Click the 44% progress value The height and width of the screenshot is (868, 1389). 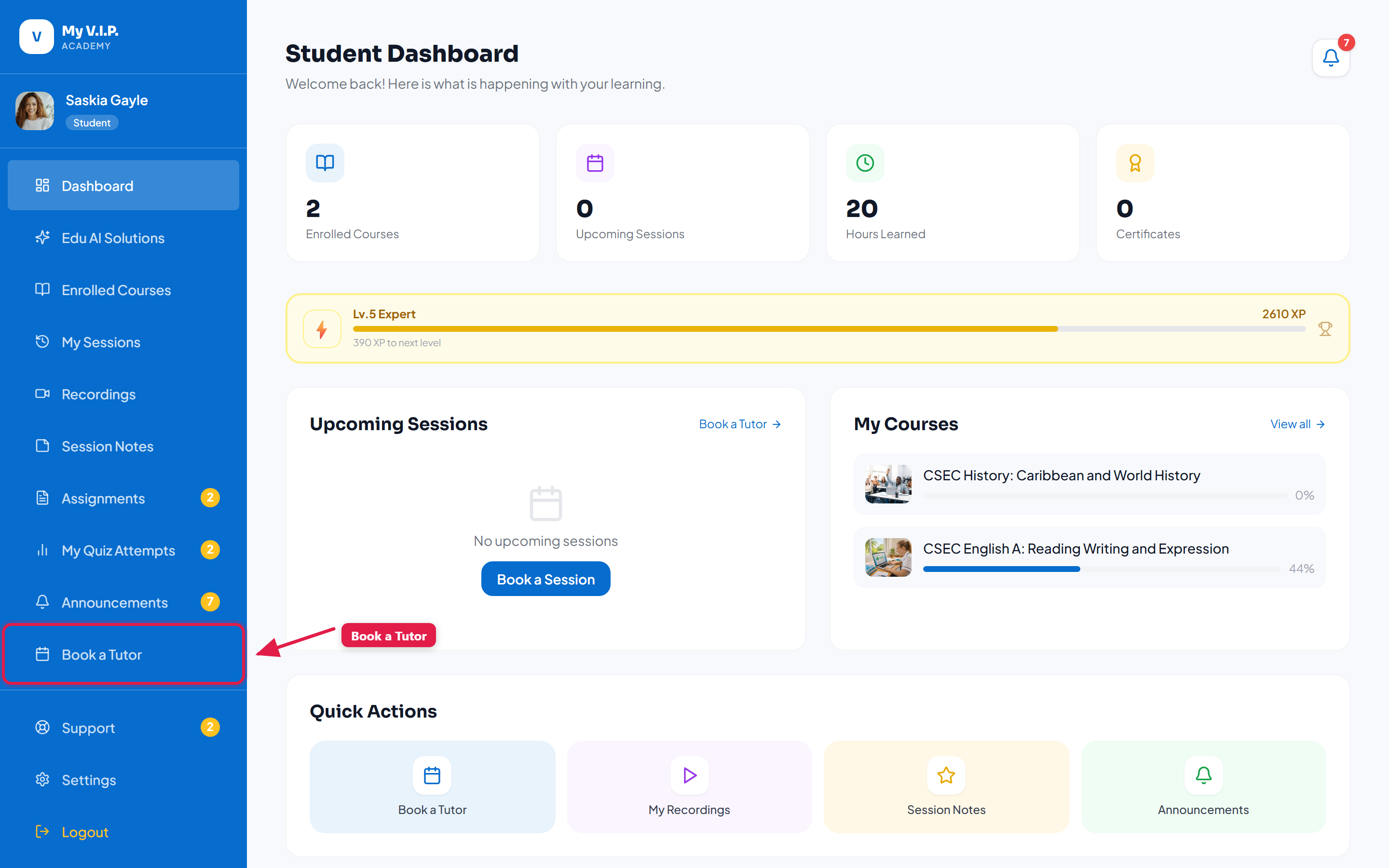tap(1301, 569)
